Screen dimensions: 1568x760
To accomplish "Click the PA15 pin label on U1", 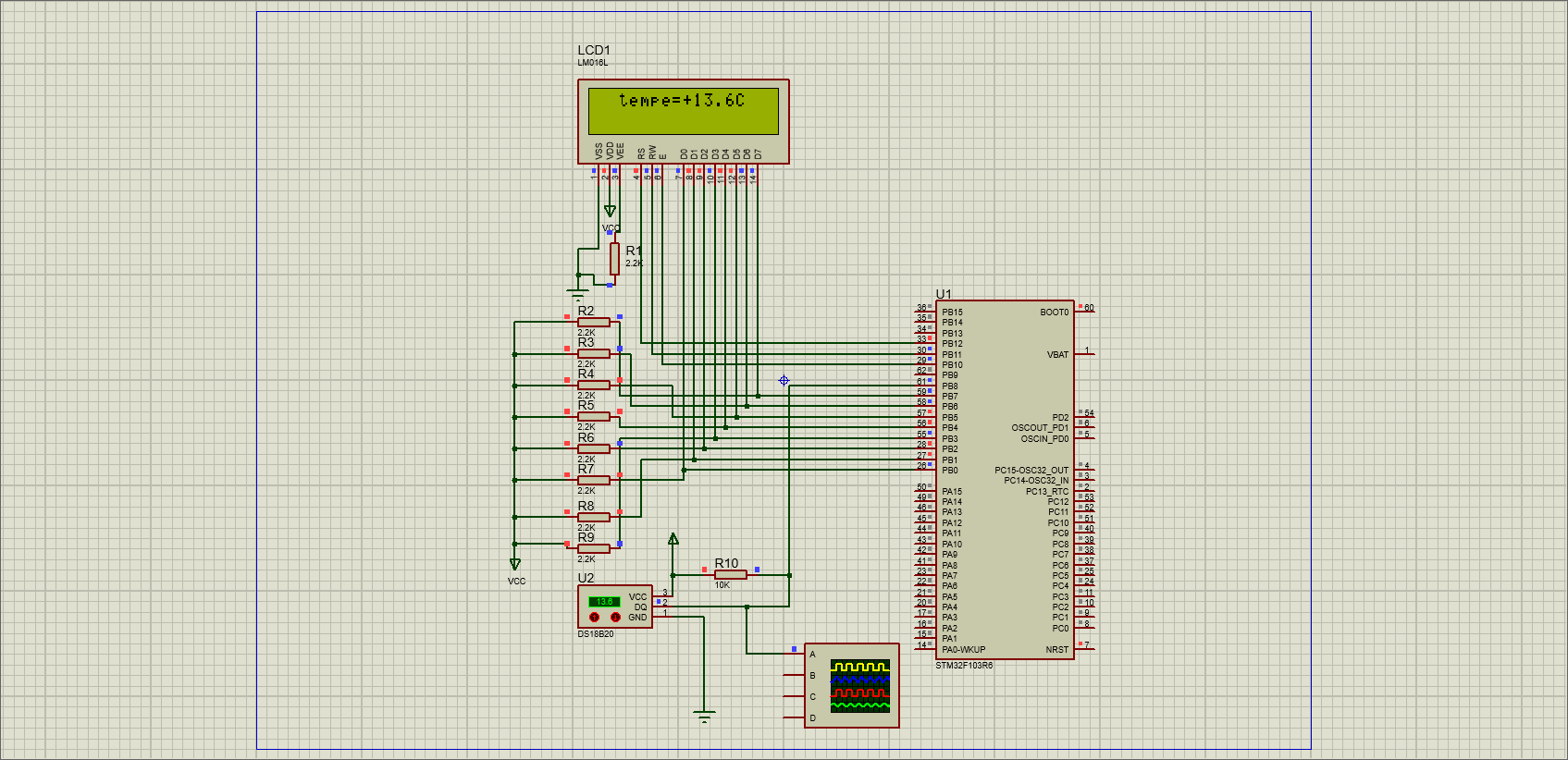I will pos(952,492).
